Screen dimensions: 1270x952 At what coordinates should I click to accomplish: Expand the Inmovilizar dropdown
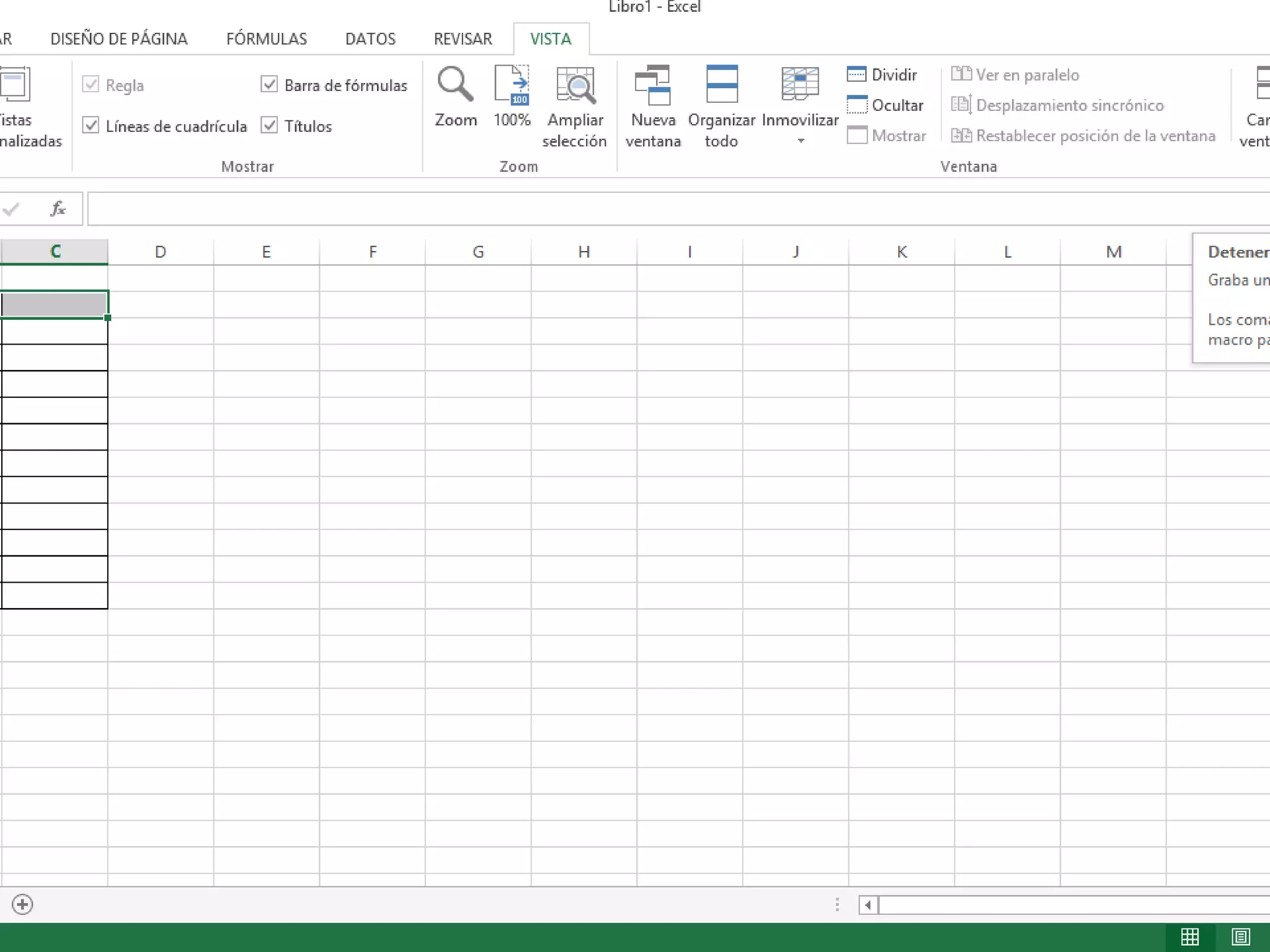(x=800, y=141)
